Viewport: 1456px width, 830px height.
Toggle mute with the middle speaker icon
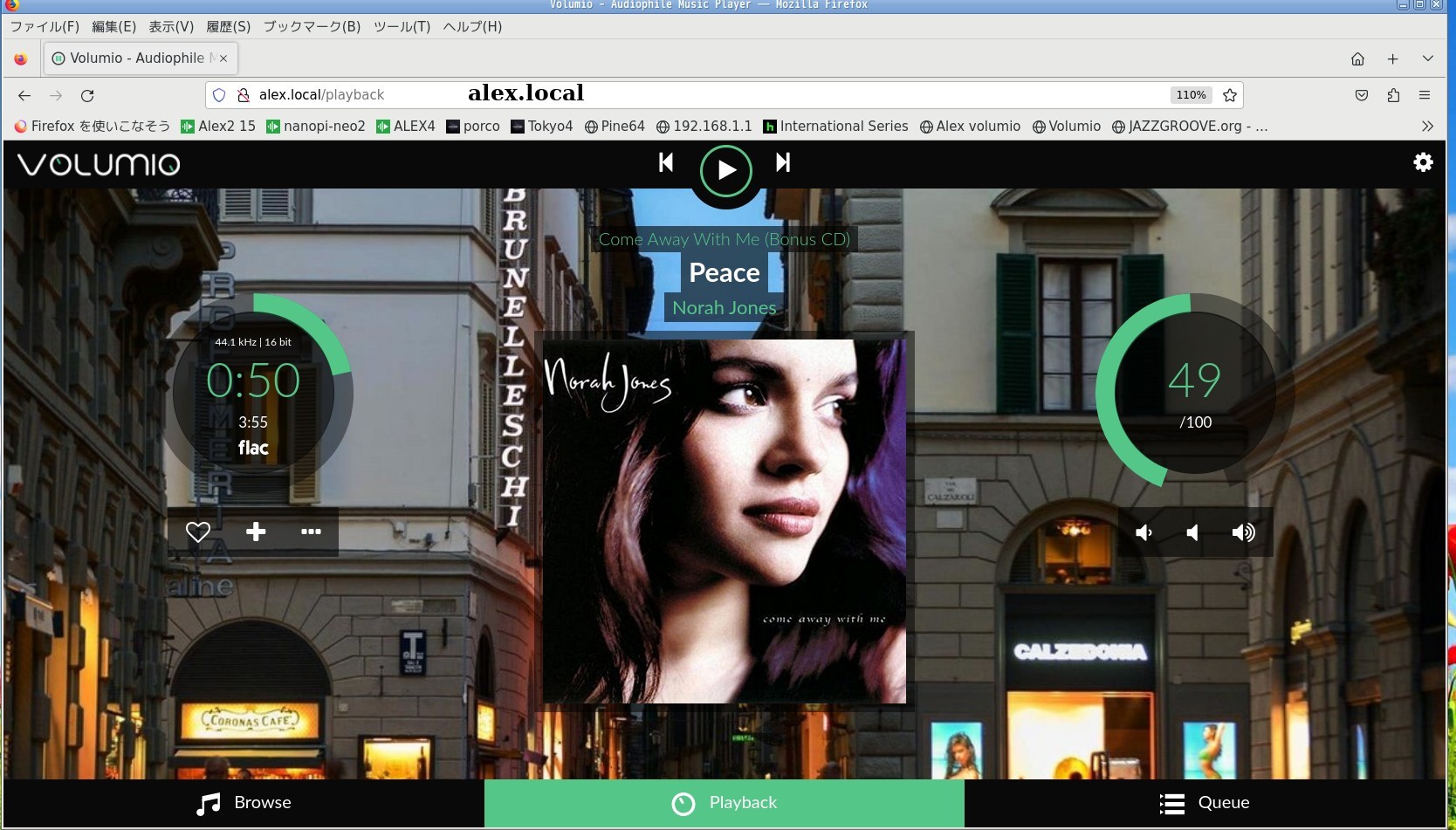click(1192, 532)
